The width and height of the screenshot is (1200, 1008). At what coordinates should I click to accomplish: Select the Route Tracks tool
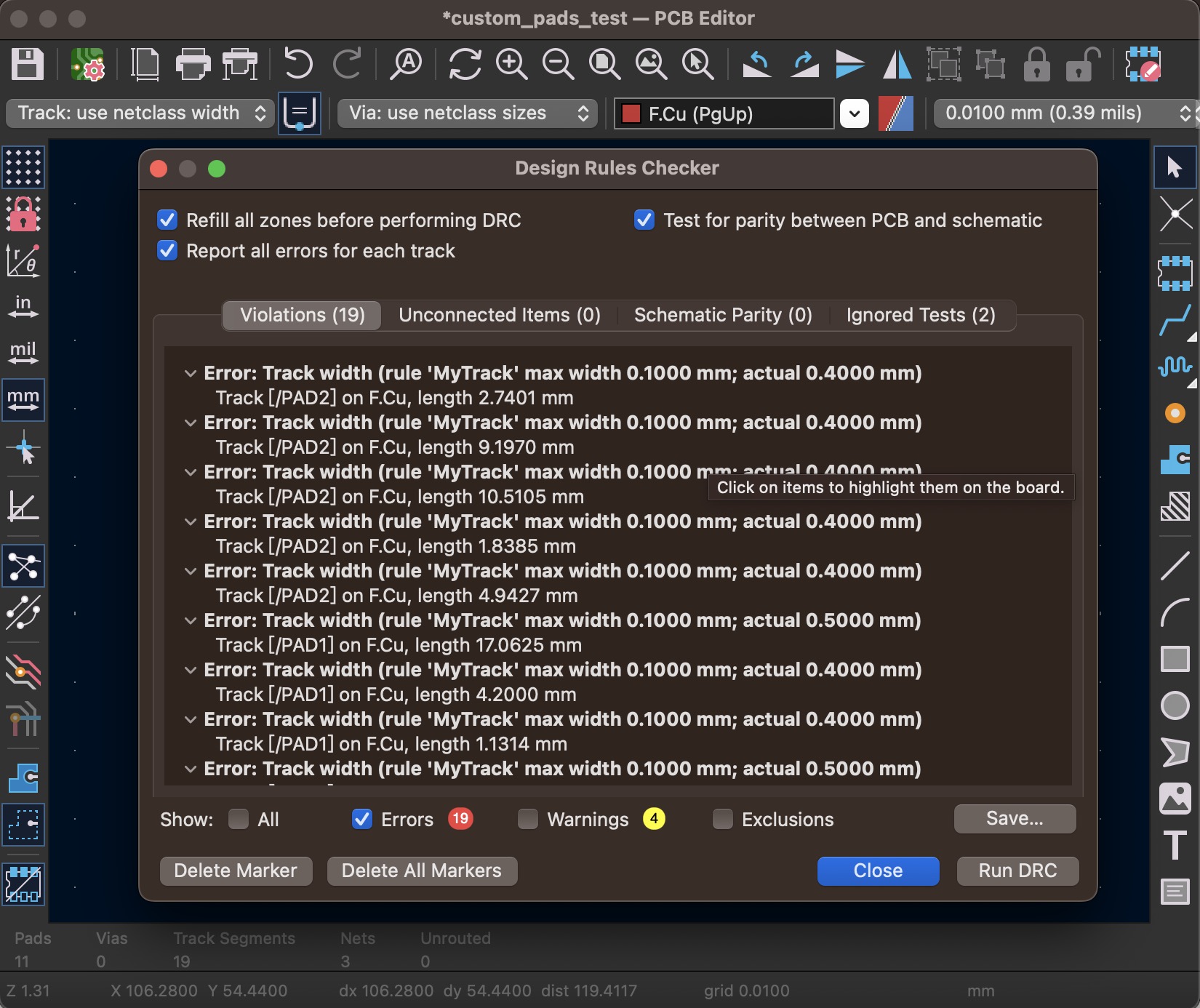coord(1175,321)
